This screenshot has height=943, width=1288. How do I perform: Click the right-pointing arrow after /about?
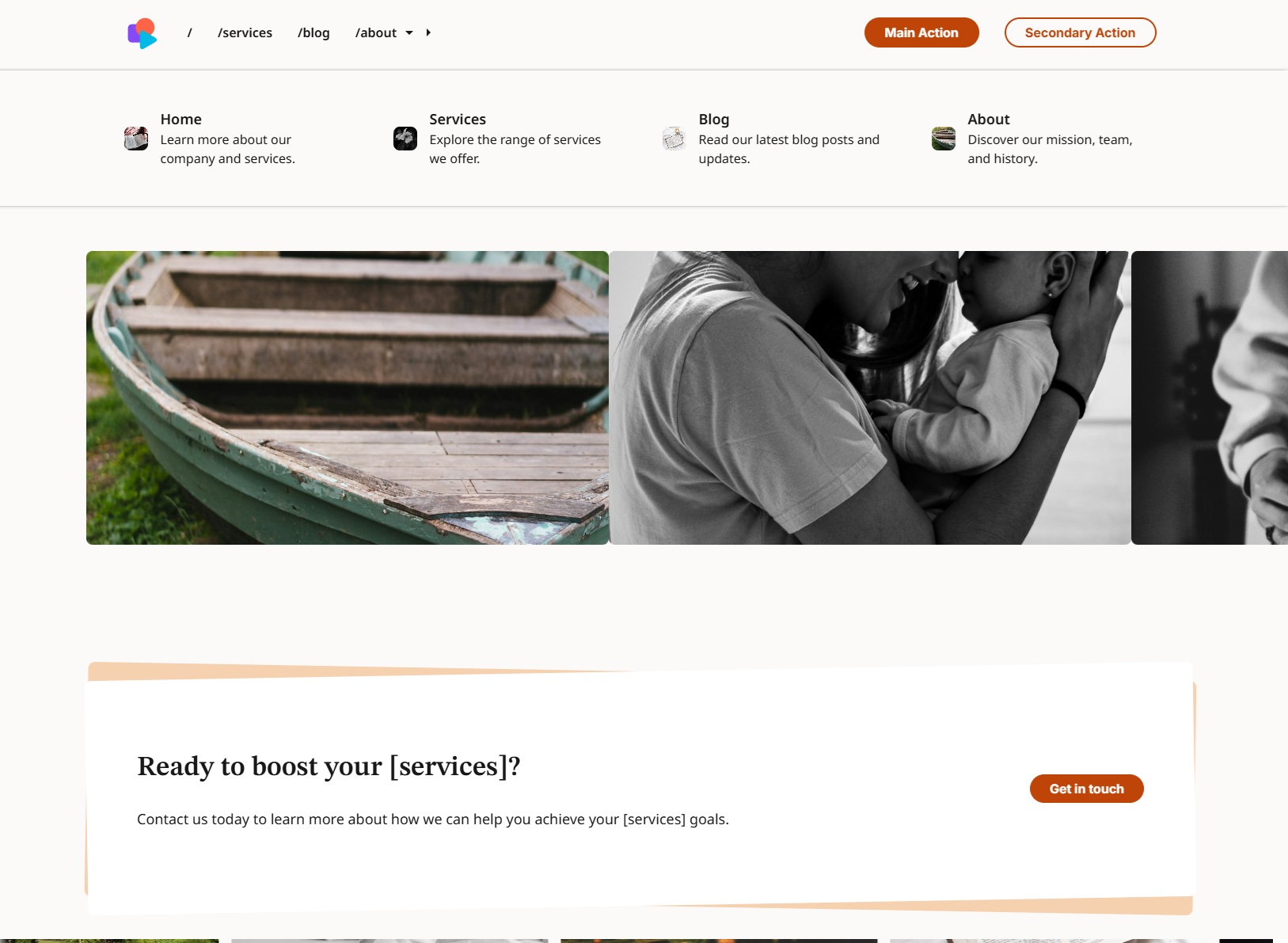pyautogui.click(x=428, y=33)
